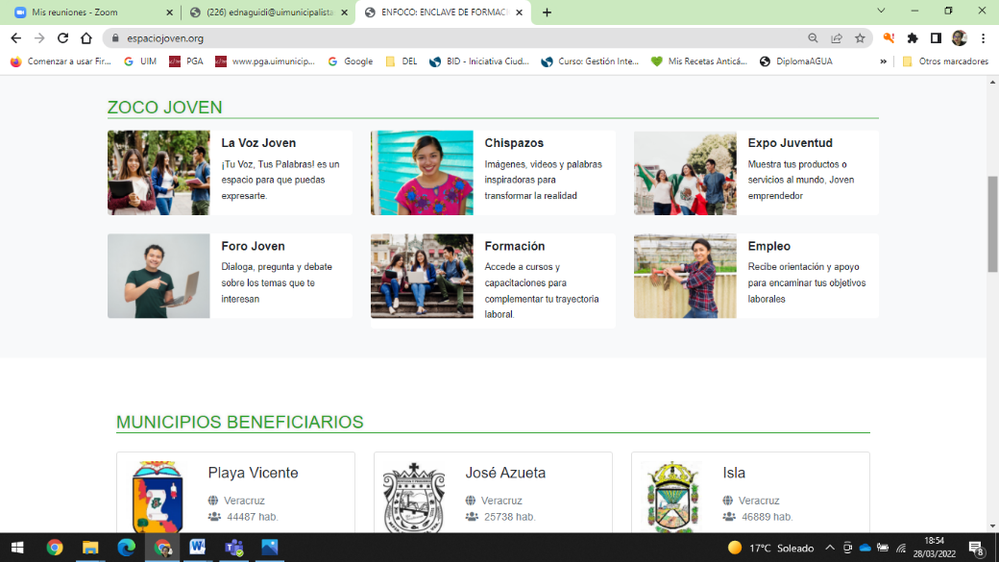Image resolution: width=1000 pixels, height=562 pixels.
Task: Open the zoom magnifier icon in address bar
Action: click(813, 38)
